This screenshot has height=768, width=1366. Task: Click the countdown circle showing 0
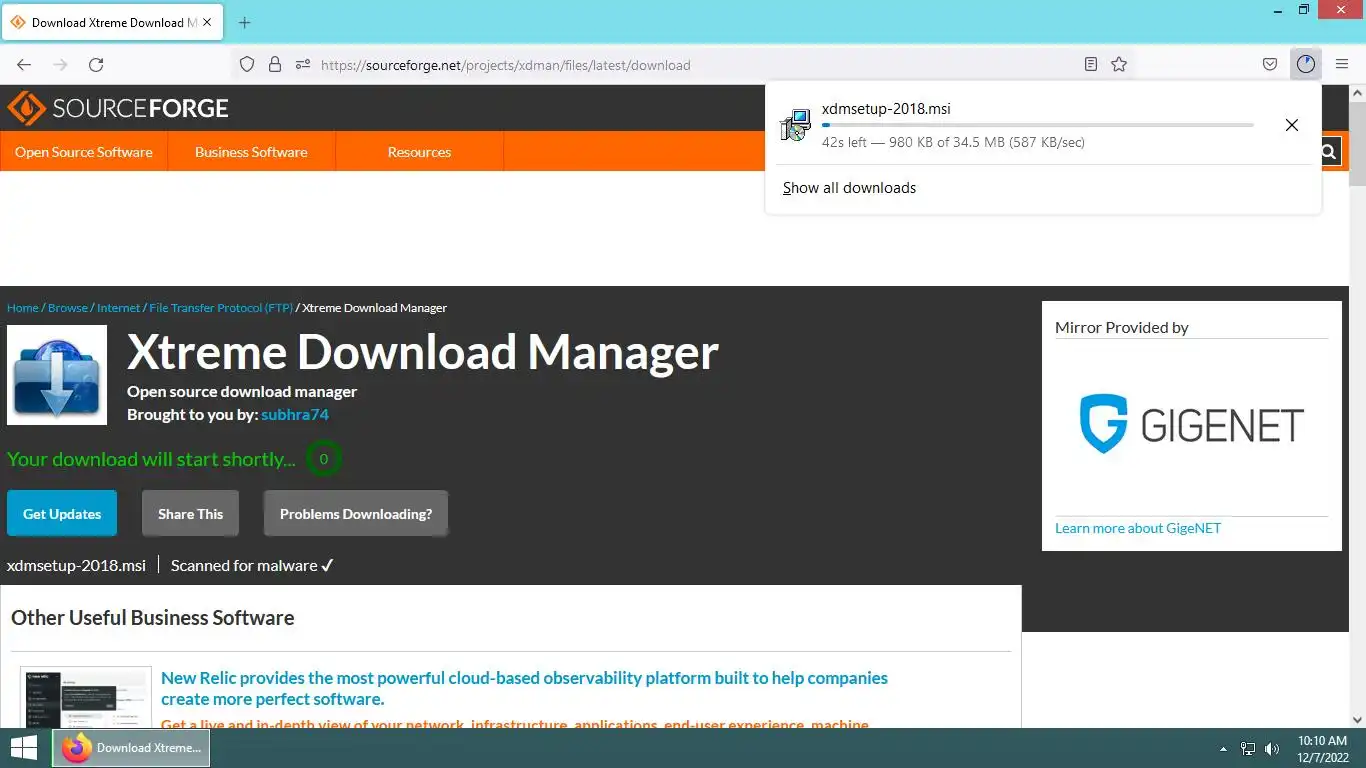323,459
